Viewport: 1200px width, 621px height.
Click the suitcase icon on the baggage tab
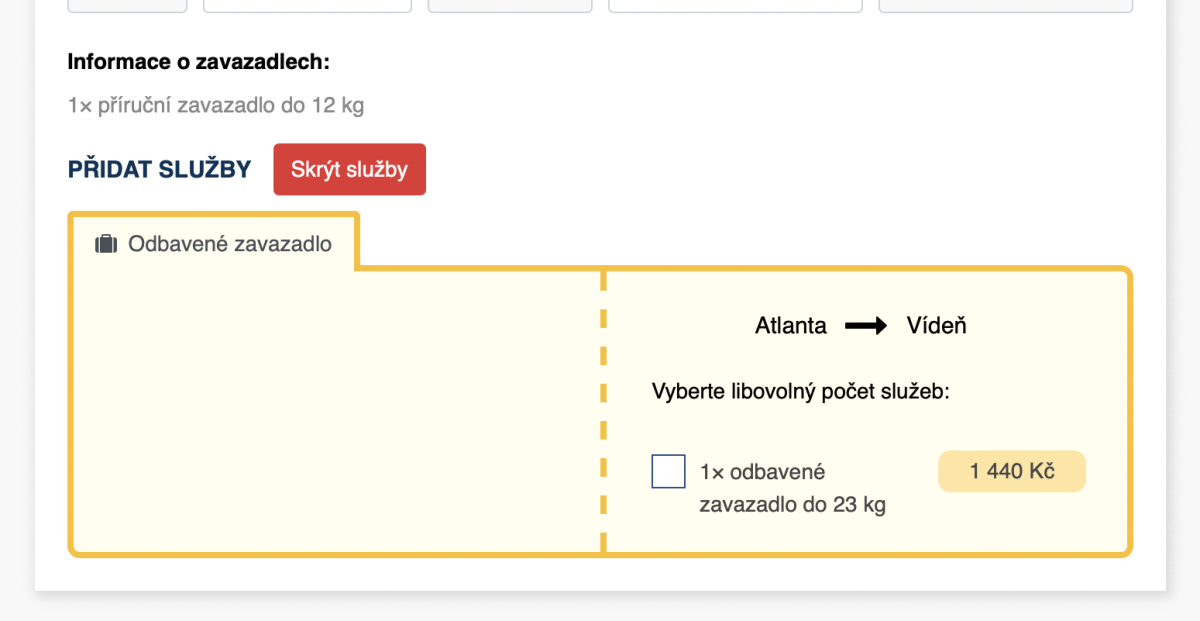[x=106, y=244]
